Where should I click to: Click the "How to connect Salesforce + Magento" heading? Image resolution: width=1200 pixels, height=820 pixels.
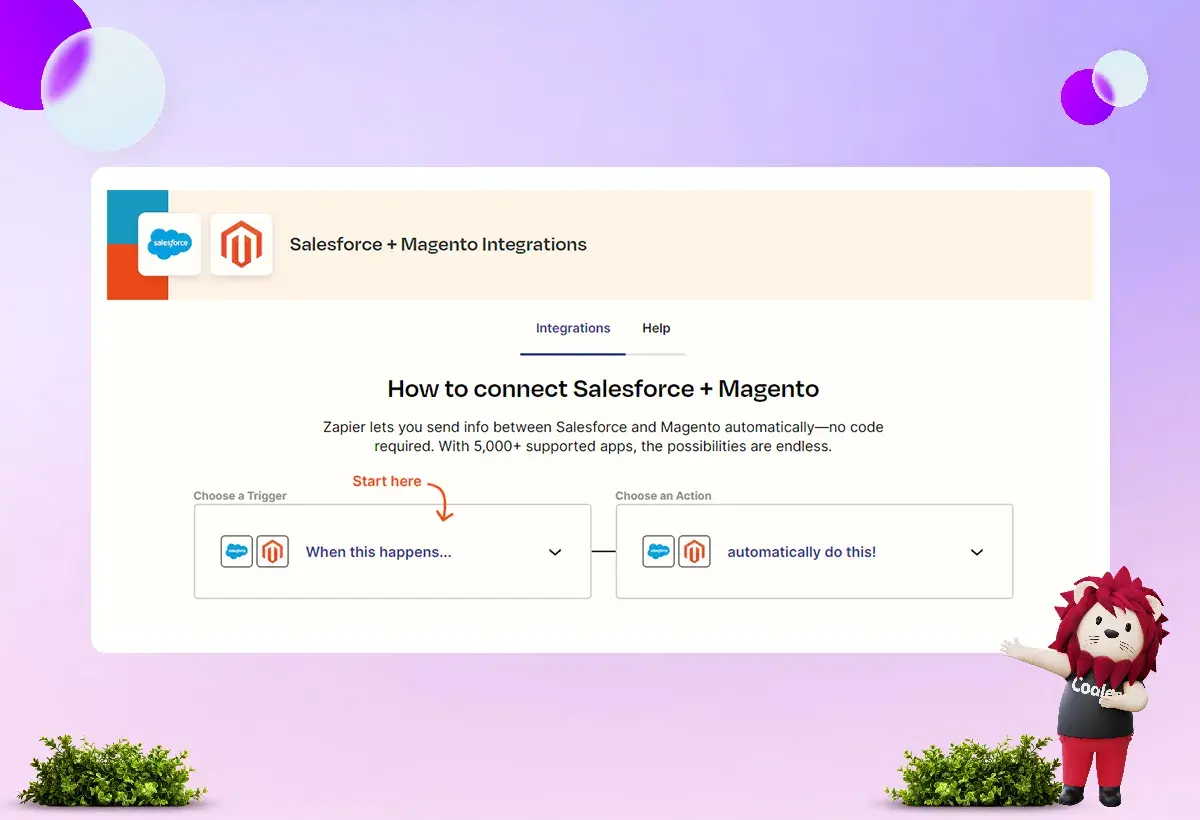coord(603,389)
